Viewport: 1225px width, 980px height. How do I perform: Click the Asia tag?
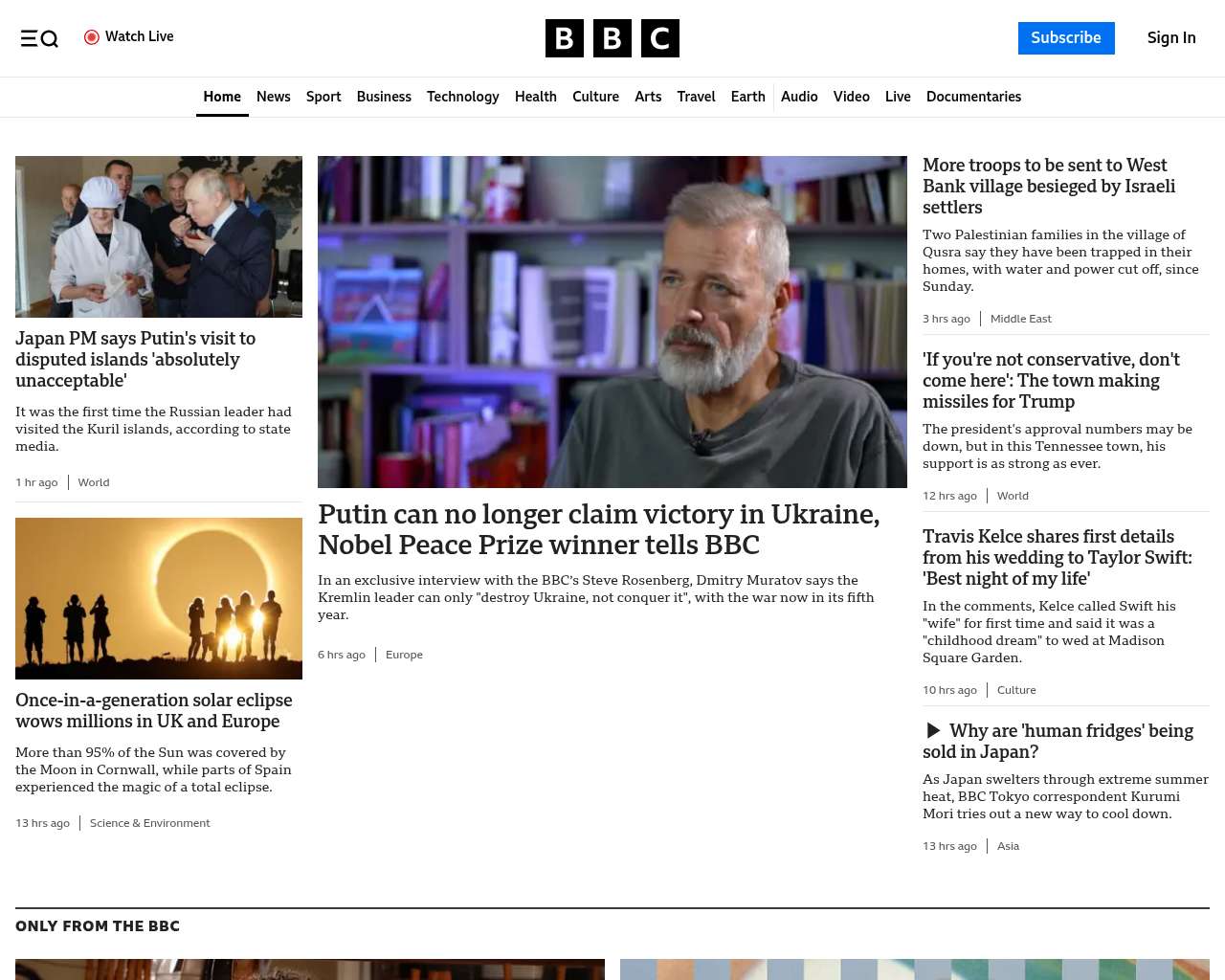1008,846
